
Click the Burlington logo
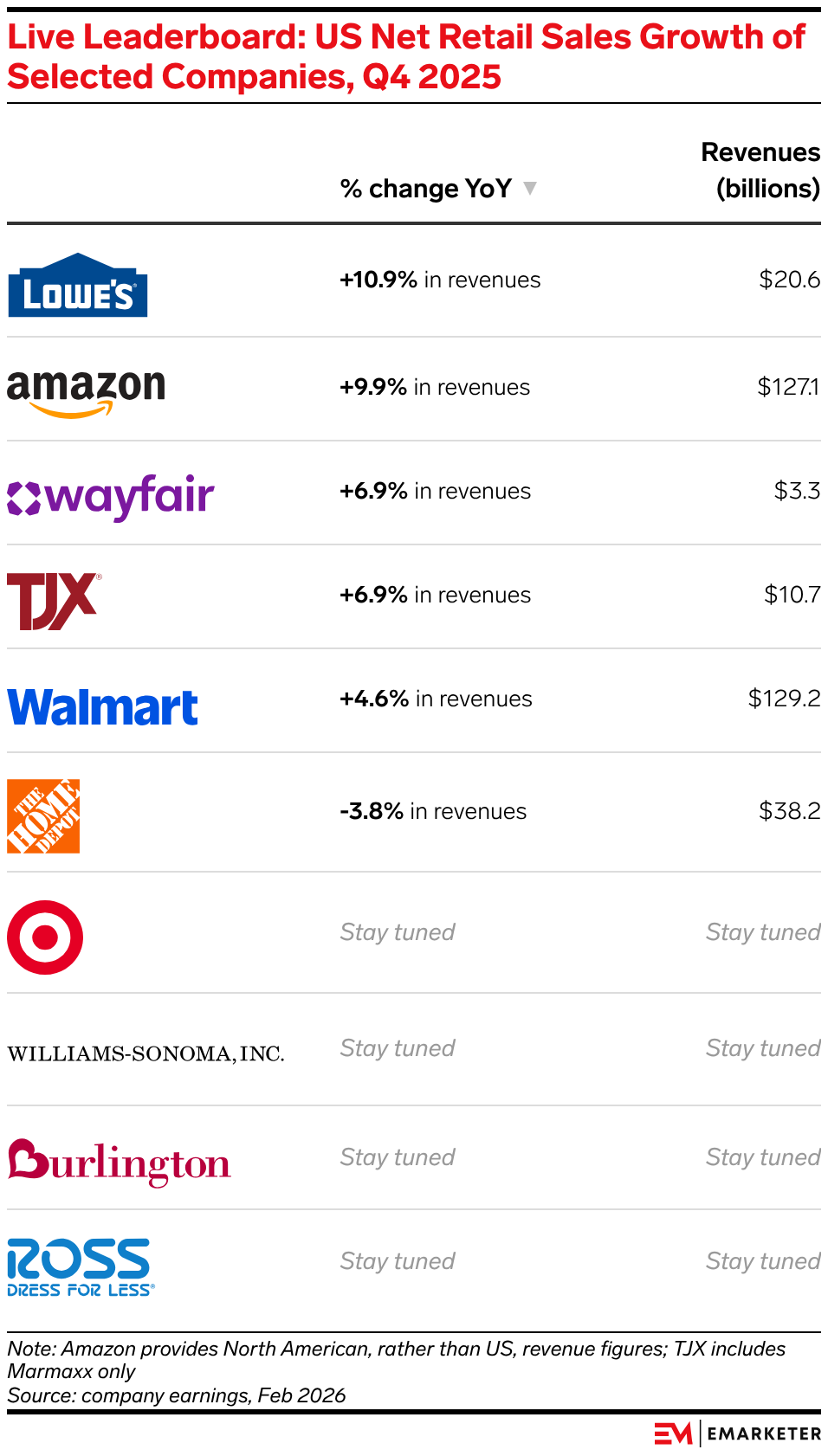pyautogui.click(x=120, y=1162)
